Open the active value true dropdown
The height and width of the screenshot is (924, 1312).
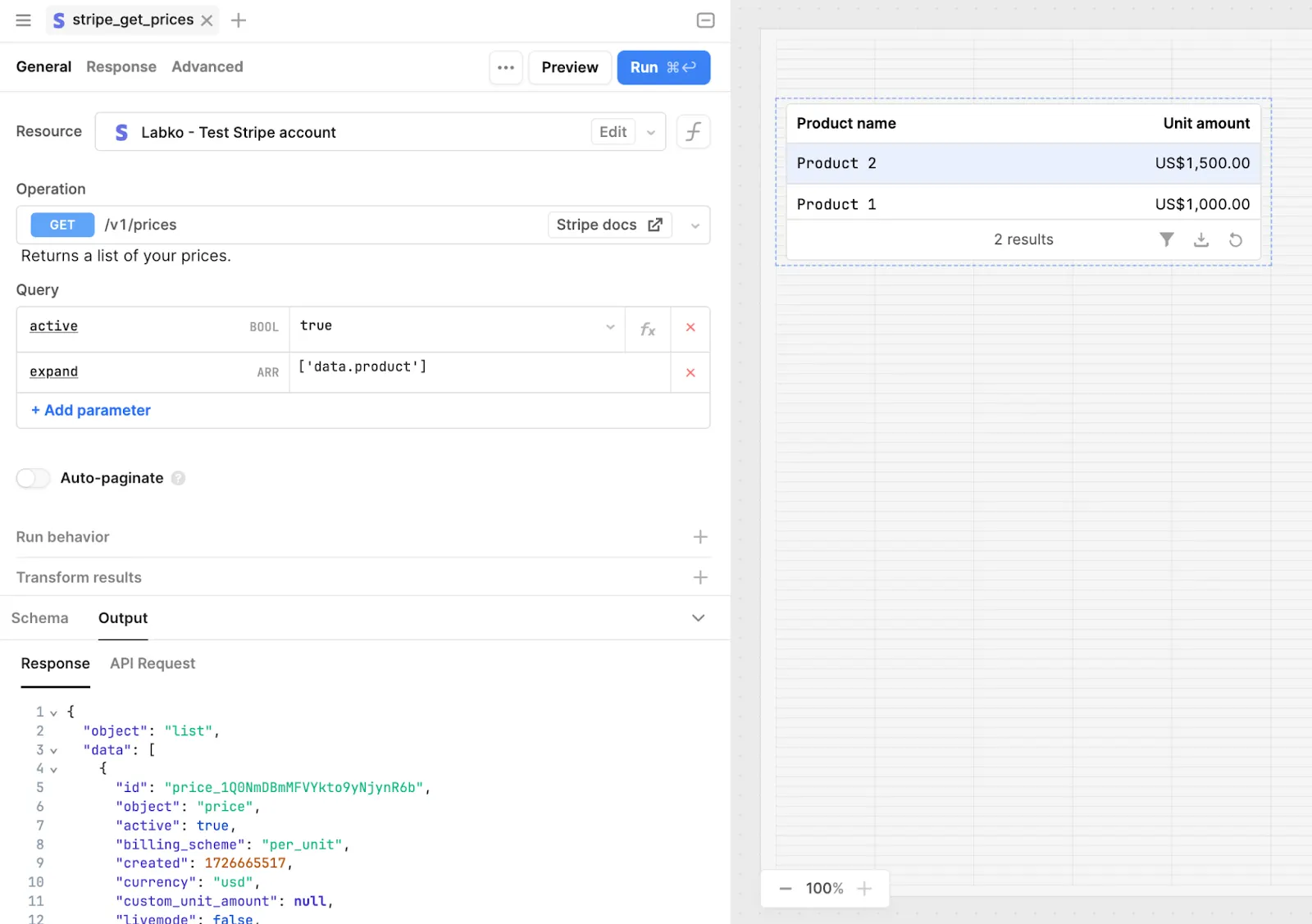point(610,327)
